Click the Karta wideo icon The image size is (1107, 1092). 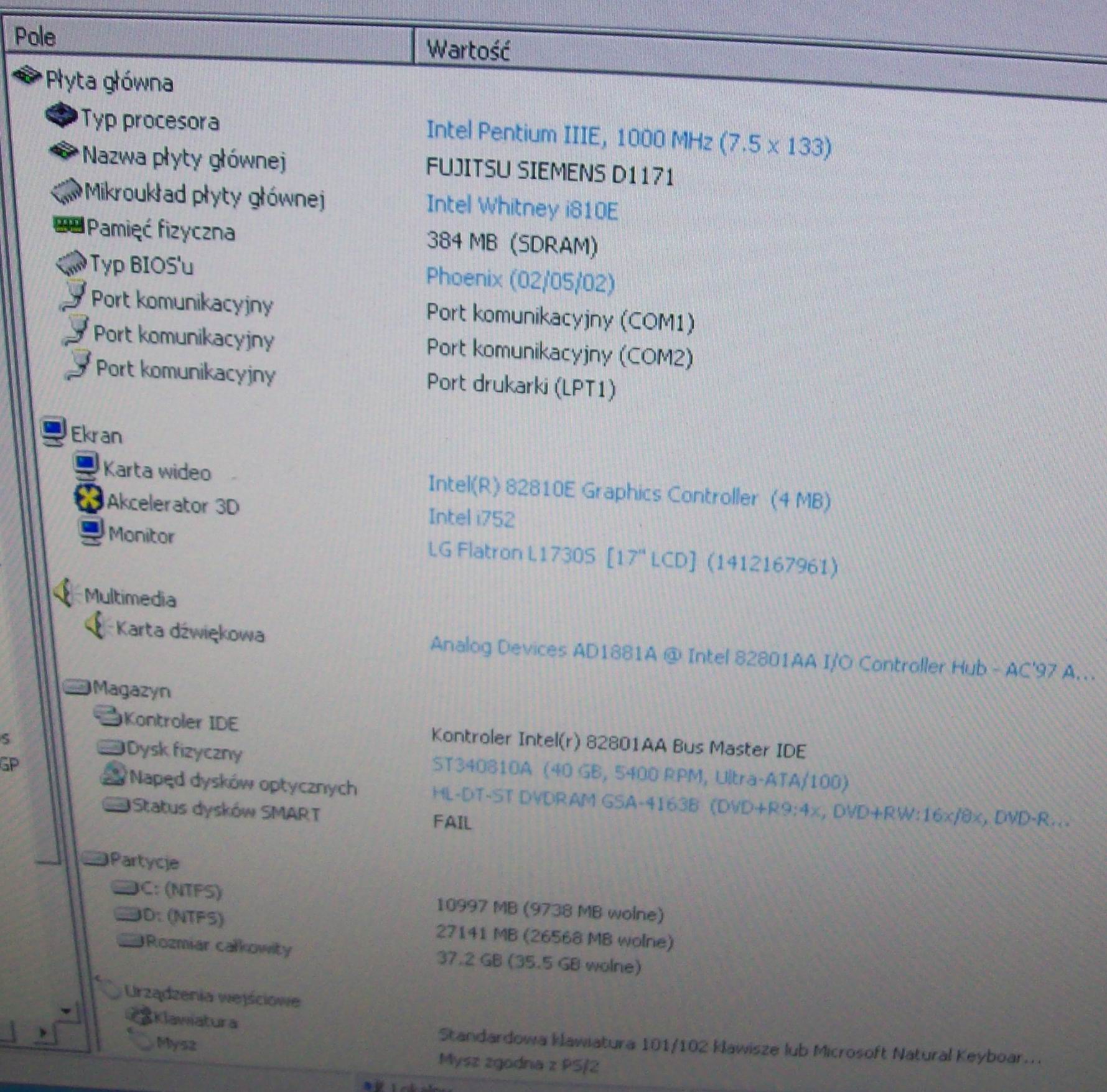(x=85, y=466)
